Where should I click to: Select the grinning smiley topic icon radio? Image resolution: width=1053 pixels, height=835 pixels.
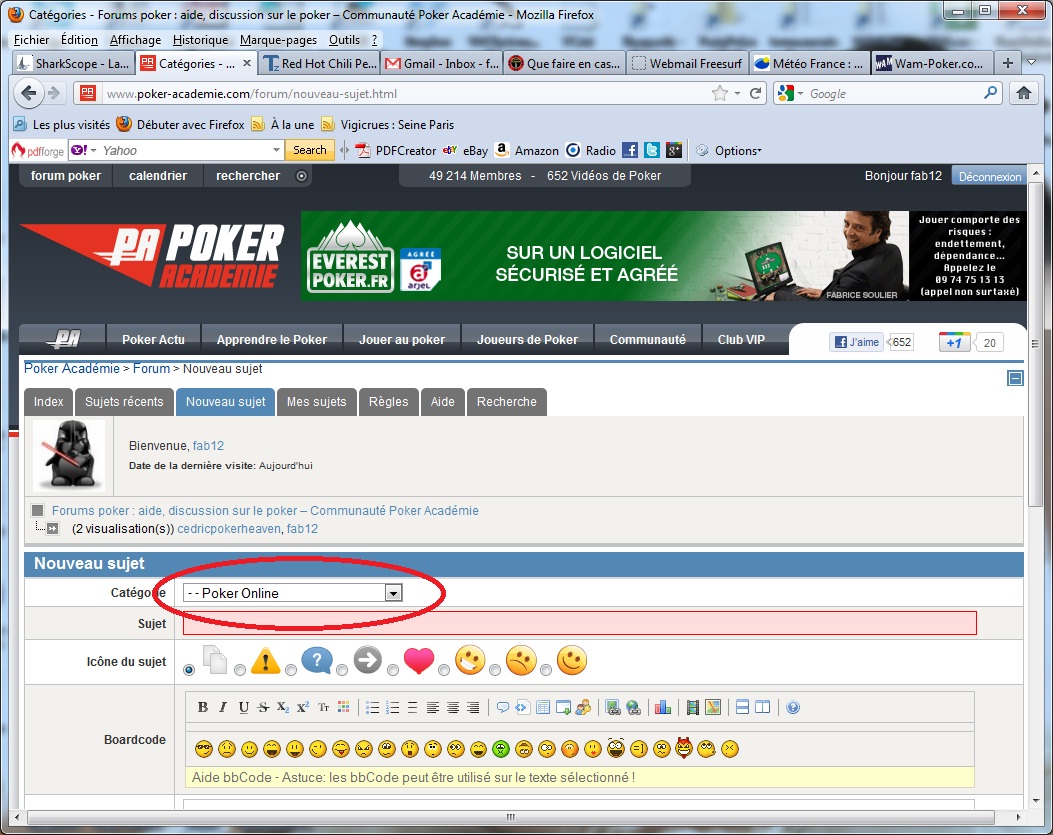[x=444, y=670]
